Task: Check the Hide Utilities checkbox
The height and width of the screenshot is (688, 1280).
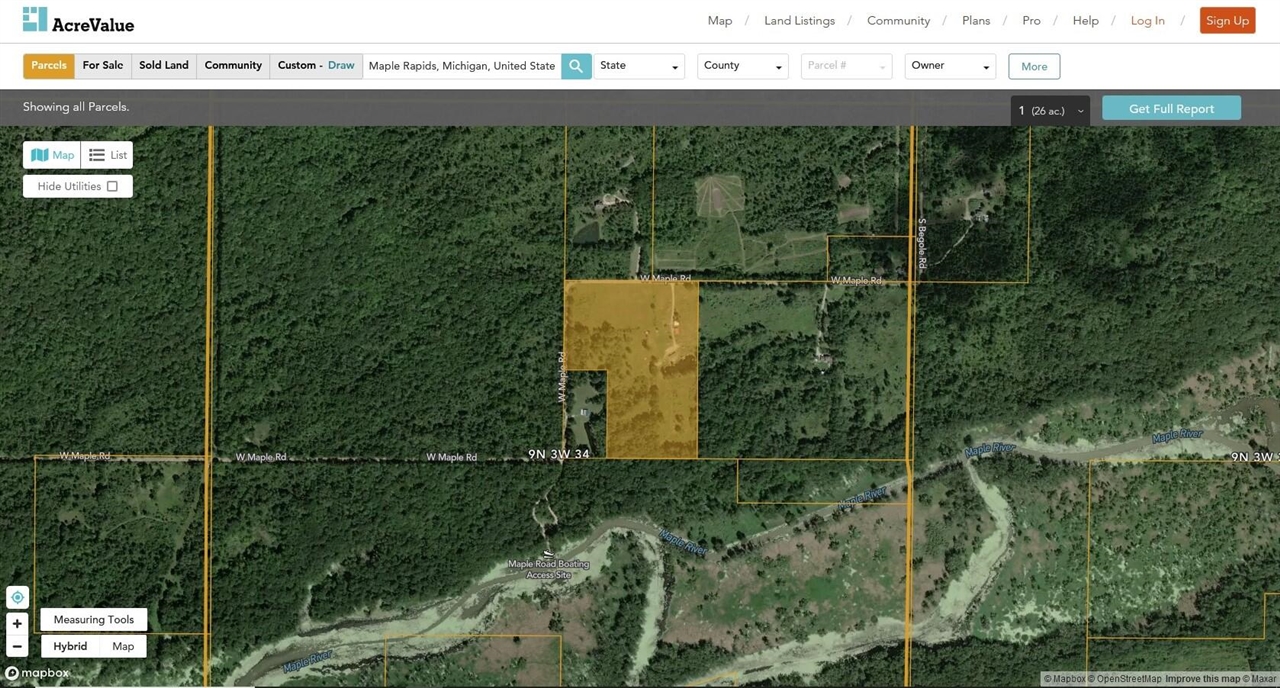Action: click(x=112, y=186)
